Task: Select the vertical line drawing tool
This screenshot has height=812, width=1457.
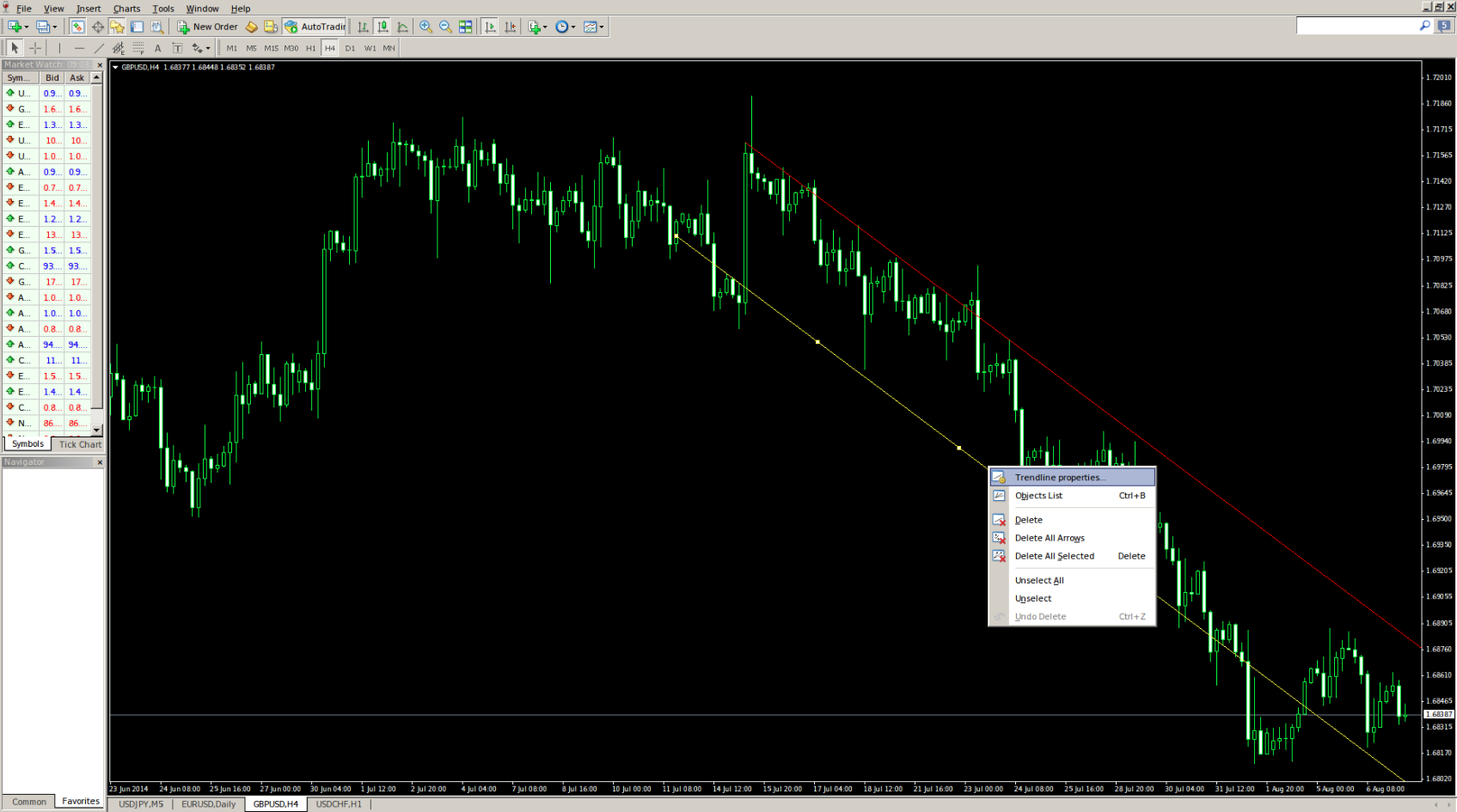Action: pyautogui.click(x=59, y=48)
